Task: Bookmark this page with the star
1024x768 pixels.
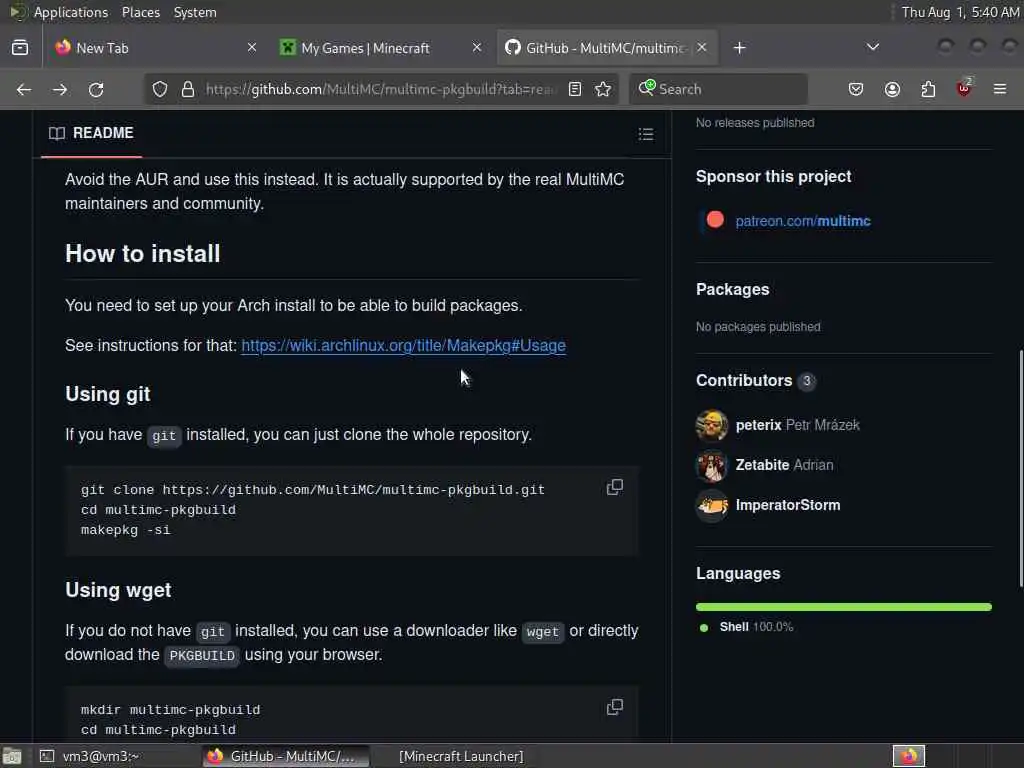Action: click(x=603, y=89)
